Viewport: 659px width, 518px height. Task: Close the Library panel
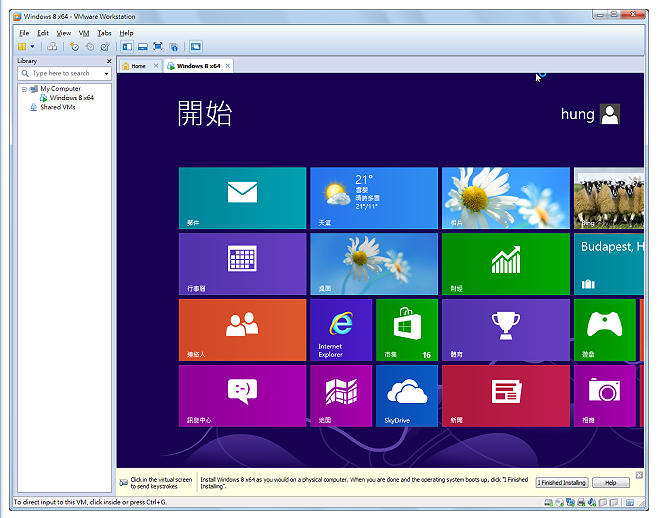coord(109,61)
